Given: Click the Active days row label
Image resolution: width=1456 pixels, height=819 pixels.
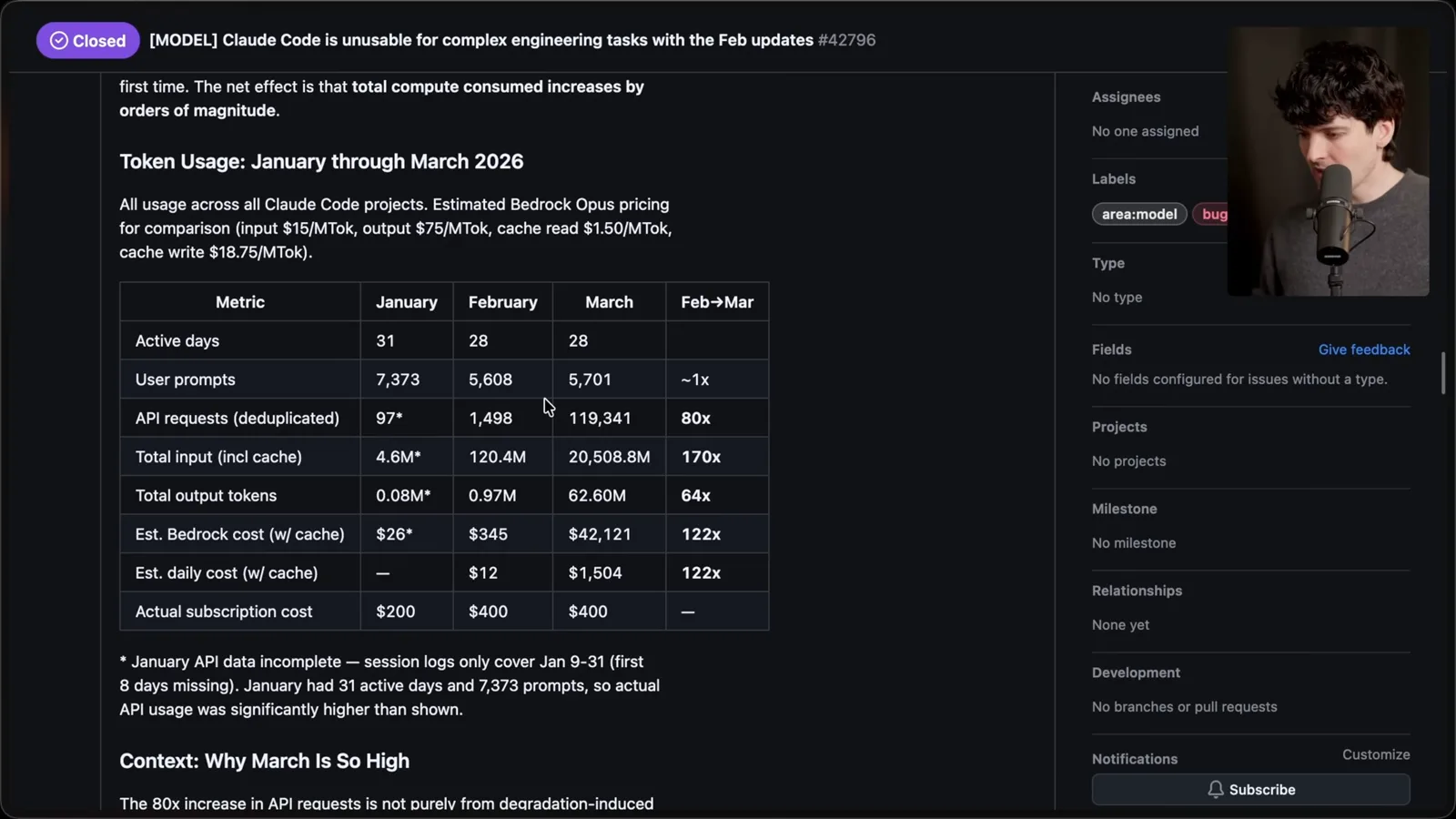Looking at the screenshot, I should [x=177, y=341].
